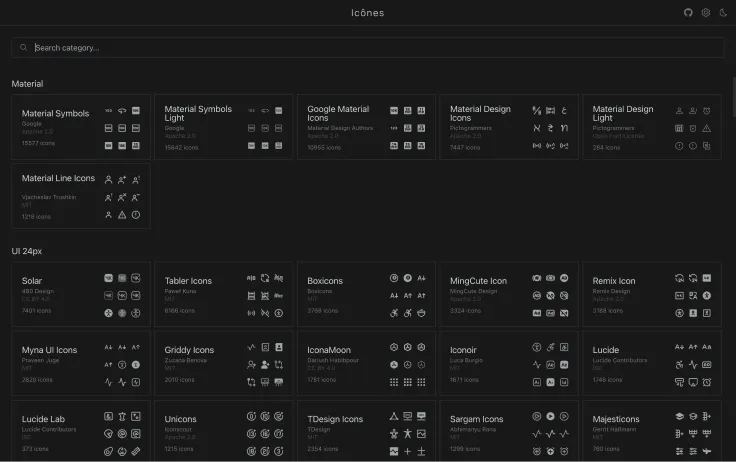
Task: Open the Unicons collection card
Action: [x=223, y=431]
